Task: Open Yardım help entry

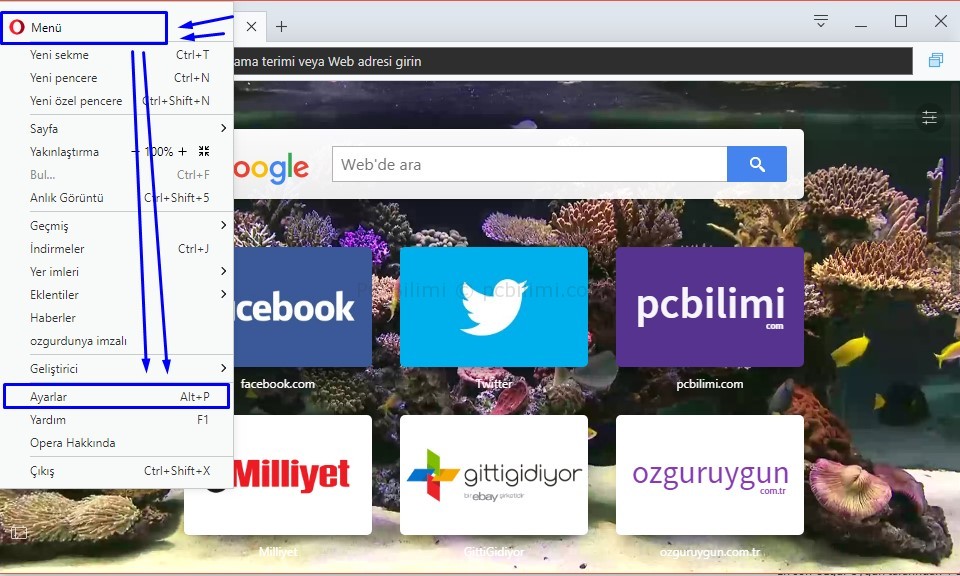Action: [x=116, y=420]
